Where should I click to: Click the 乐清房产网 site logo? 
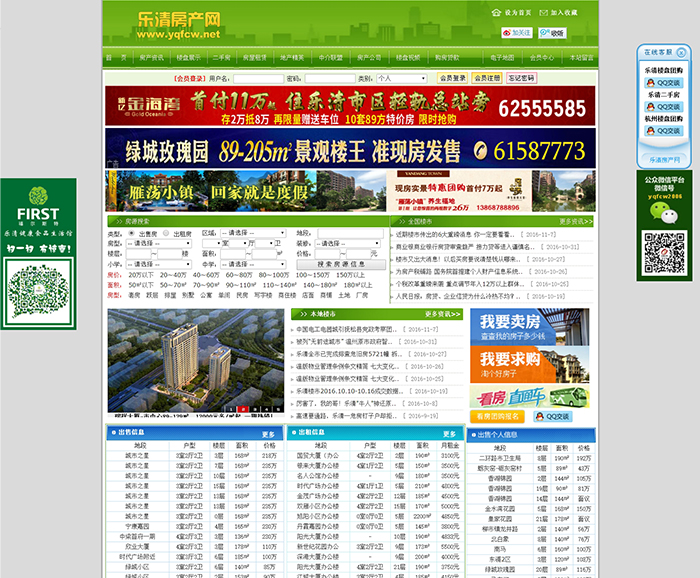click(179, 25)
